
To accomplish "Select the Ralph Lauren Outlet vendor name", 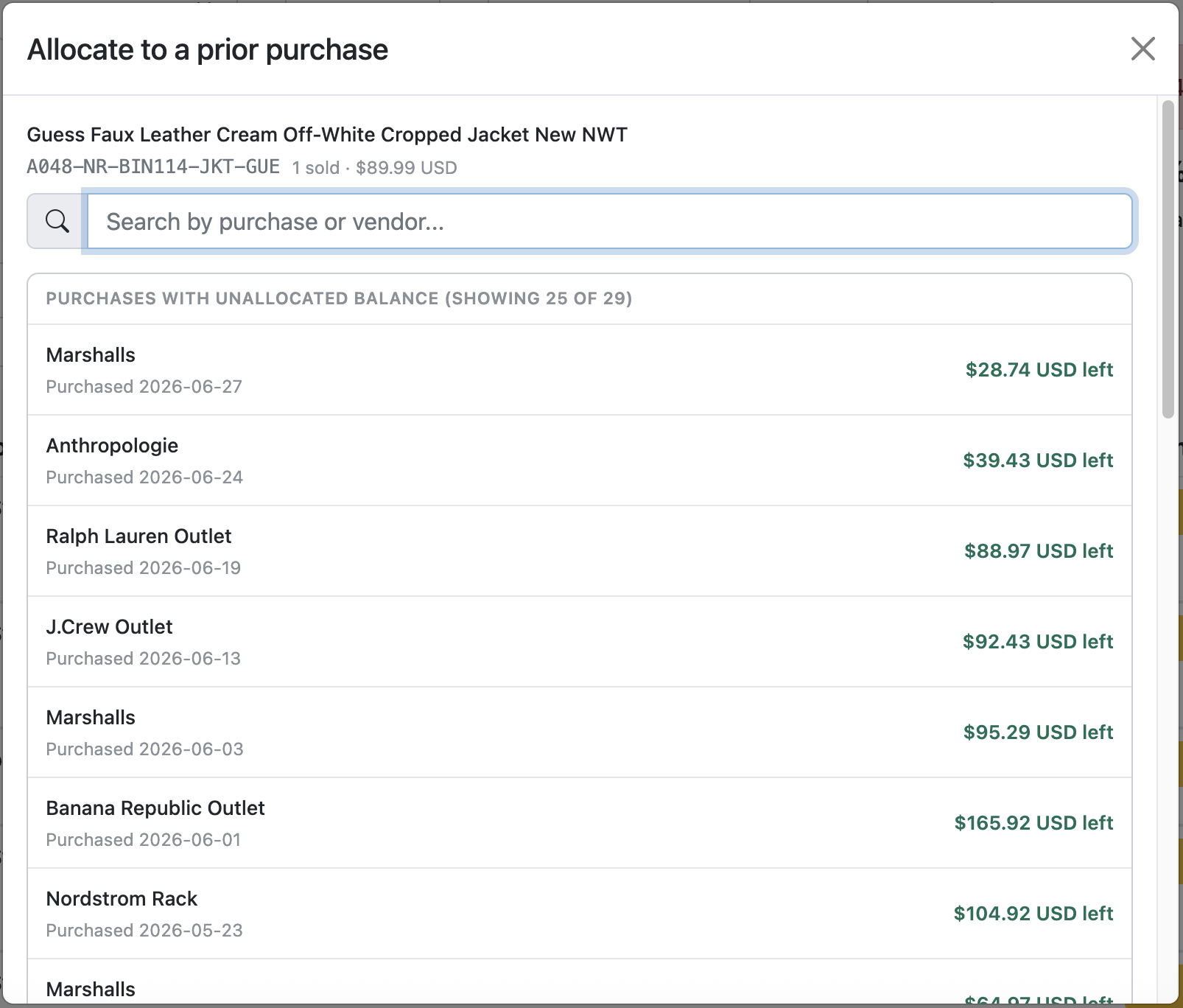I will 138,536.
